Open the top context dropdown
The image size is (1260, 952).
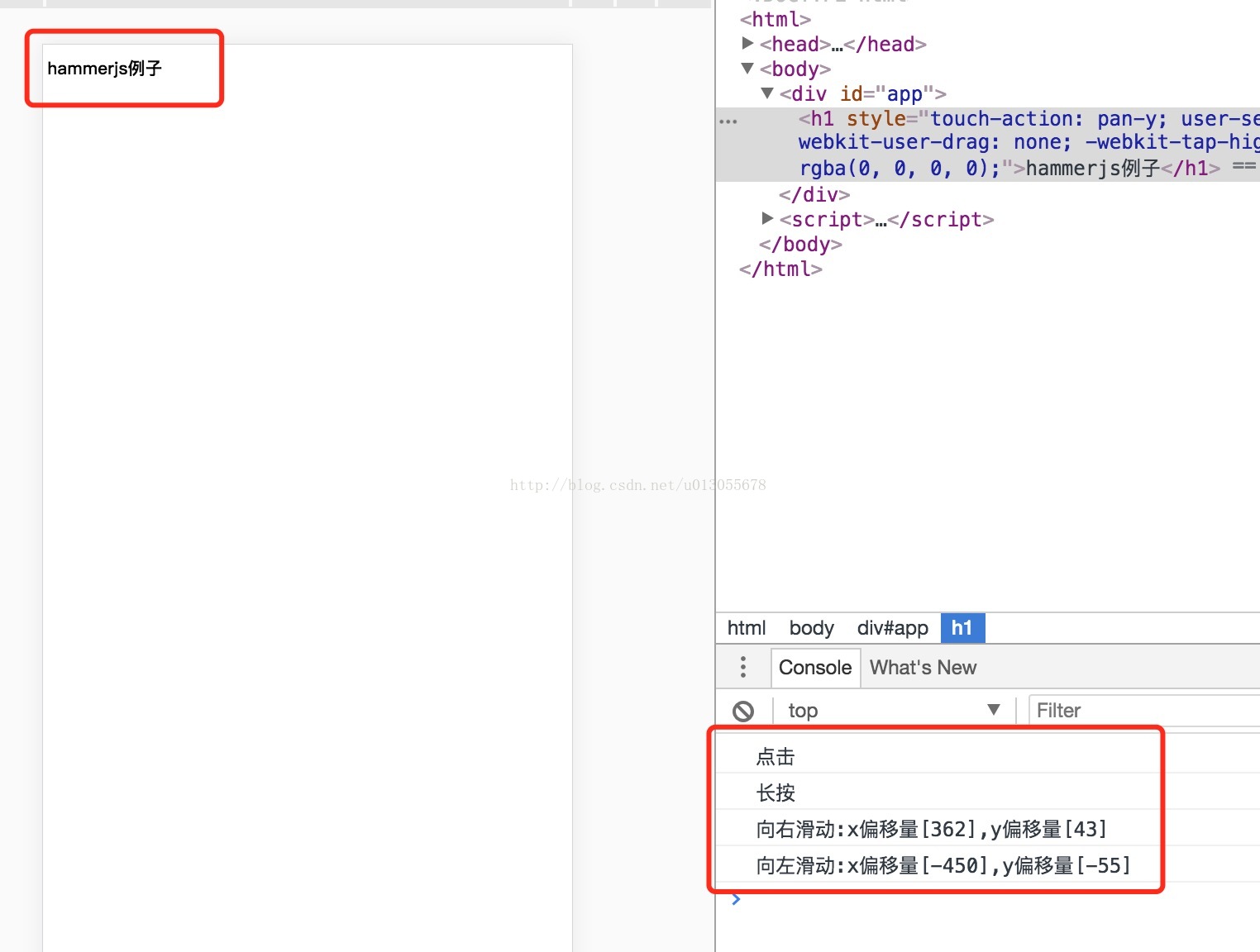coord(894,711)
